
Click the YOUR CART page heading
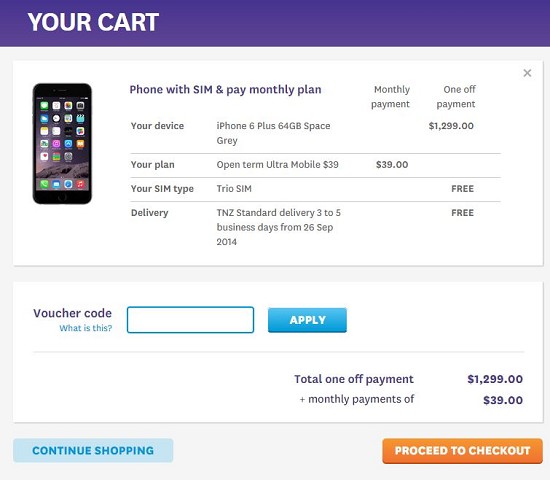[x=93, y=22]
